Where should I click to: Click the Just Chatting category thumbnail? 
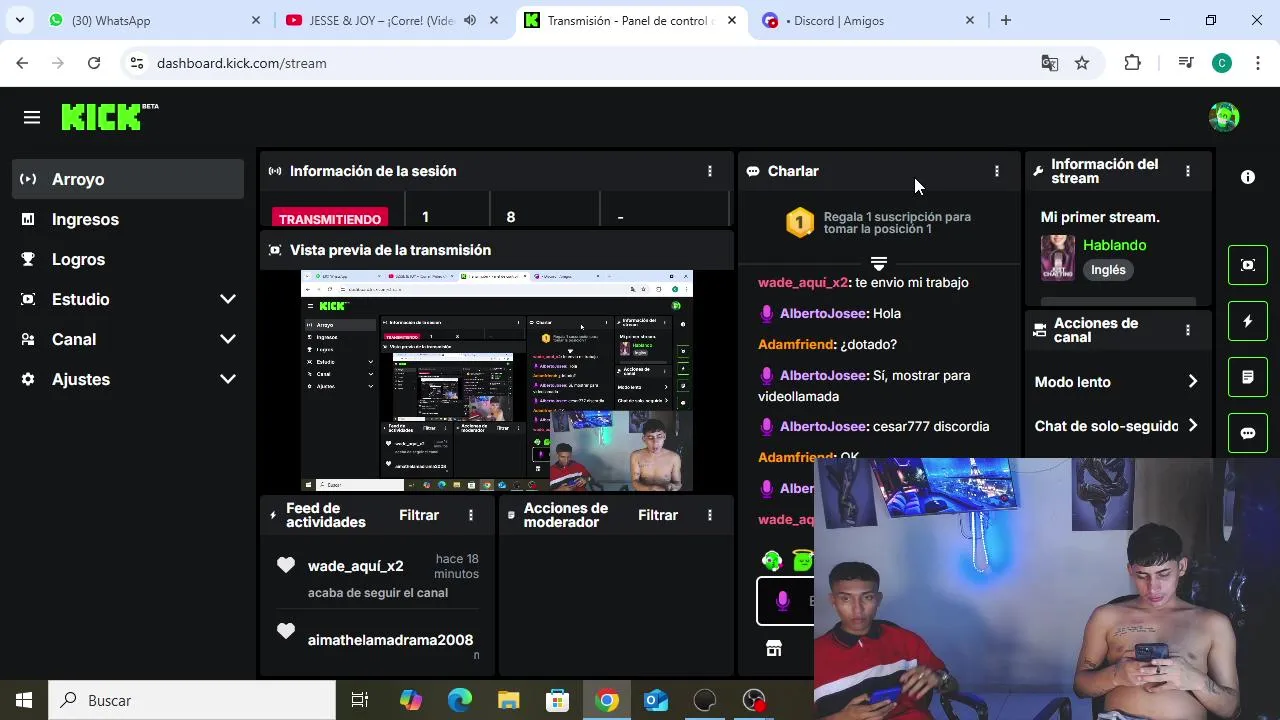[1058, 258]
